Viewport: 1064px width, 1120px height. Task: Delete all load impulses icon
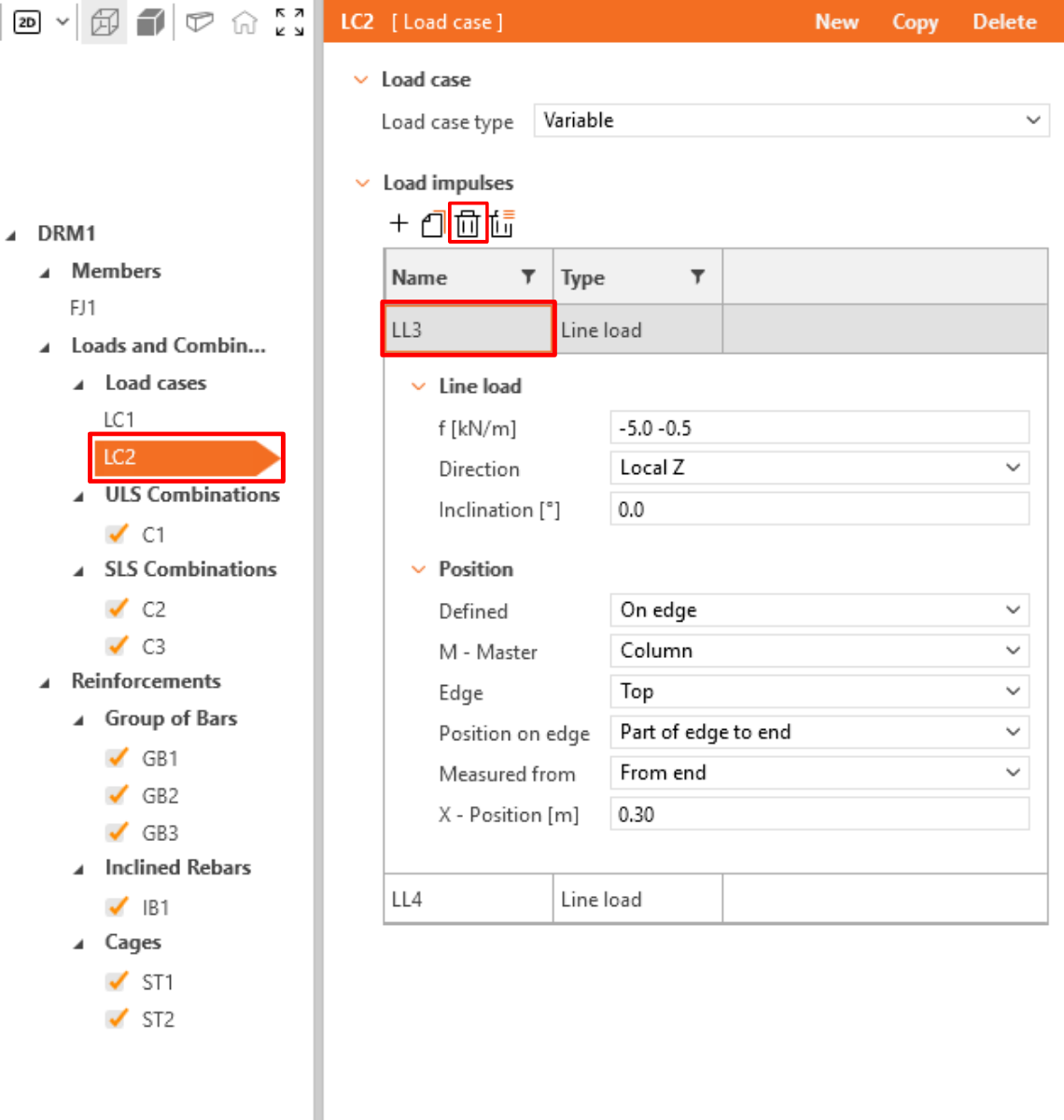coord(502,224)
